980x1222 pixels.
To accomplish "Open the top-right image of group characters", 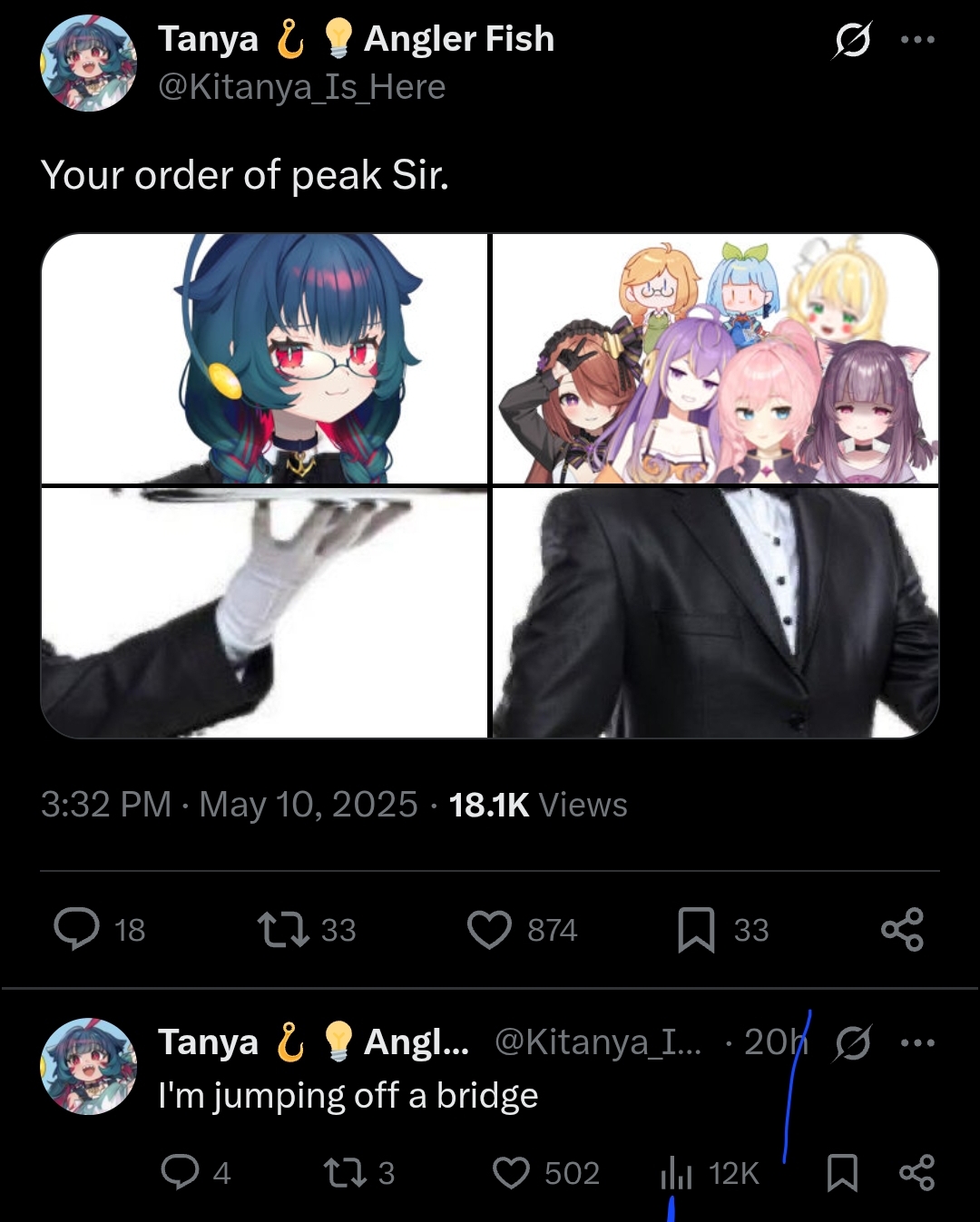I will click(x=715, y=358).
